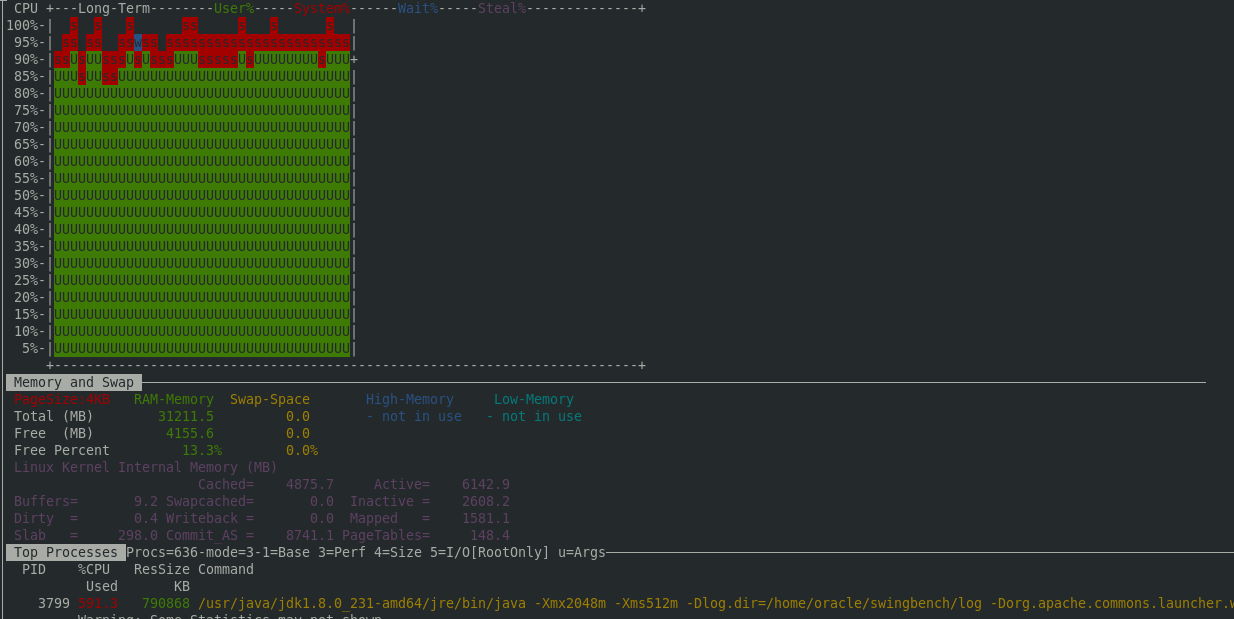This screenshot has width=1234, height=619.
Task: Click the 100%- axis label
Action: pos(24,25)
